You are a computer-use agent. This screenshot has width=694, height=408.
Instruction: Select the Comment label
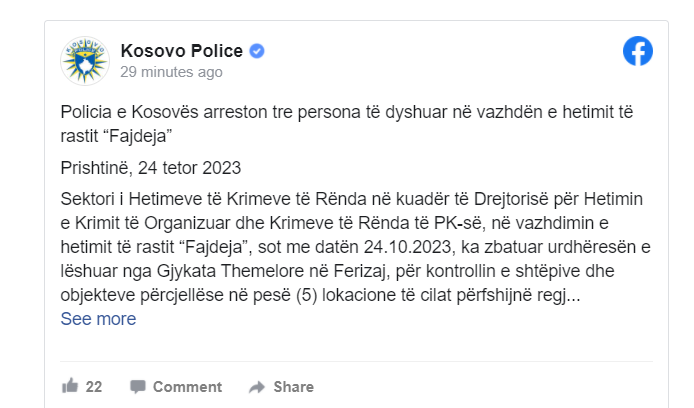point(187,387)
